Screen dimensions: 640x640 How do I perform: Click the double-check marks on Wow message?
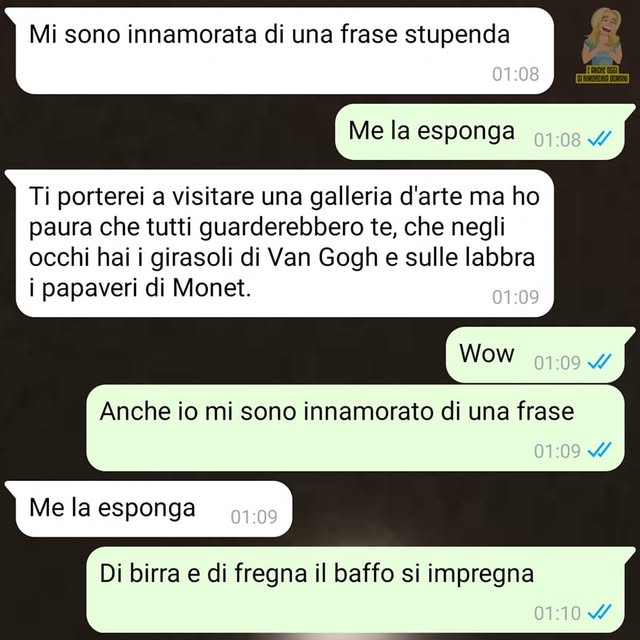click(x=599, y=362)
